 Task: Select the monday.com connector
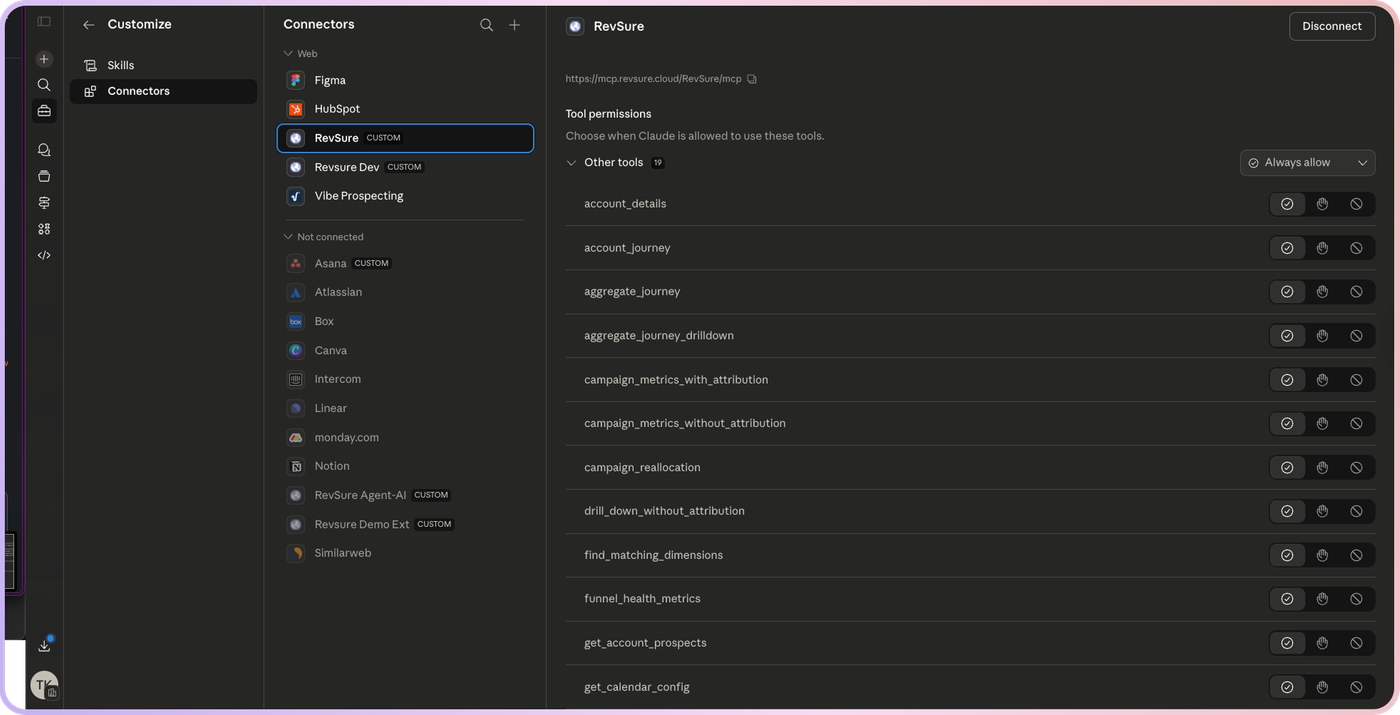[x=405, y=437]
